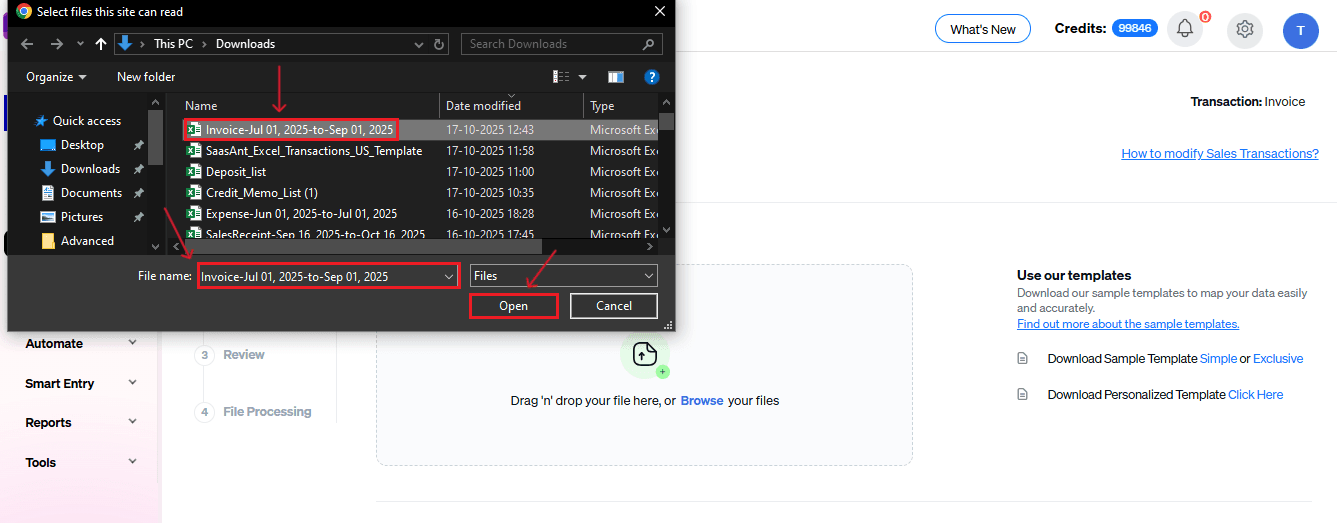Click the Open button

(x=513, y=306)
